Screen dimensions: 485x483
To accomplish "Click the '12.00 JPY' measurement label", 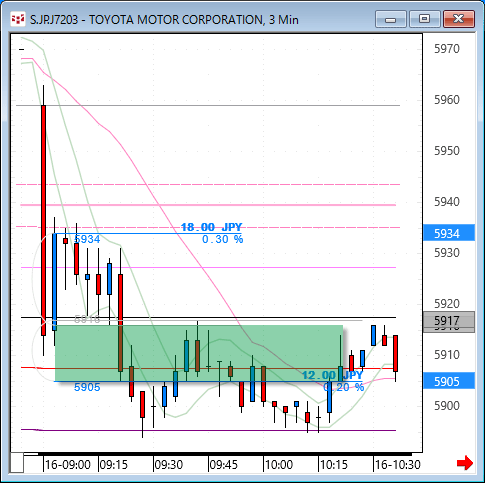I will coord(332,376).
